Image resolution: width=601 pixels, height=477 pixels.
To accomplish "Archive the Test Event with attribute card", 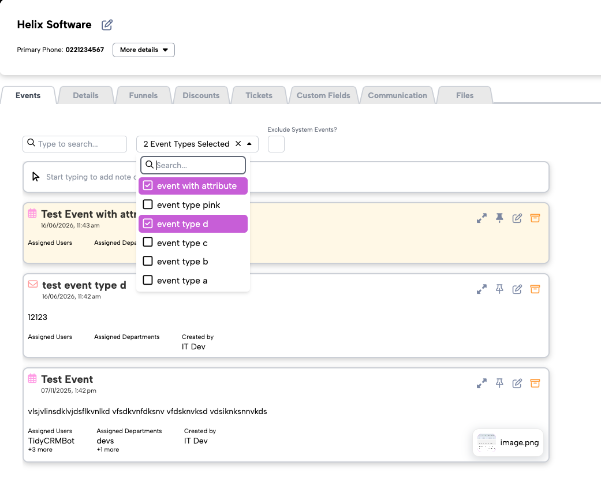I will (x=535, y=218).
